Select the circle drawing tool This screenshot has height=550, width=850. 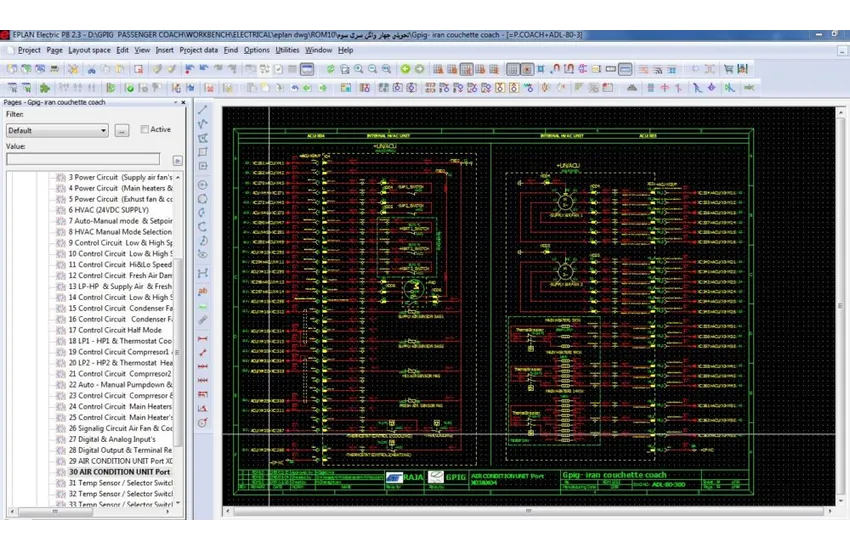pyautogui.click(x=203, y=185)
